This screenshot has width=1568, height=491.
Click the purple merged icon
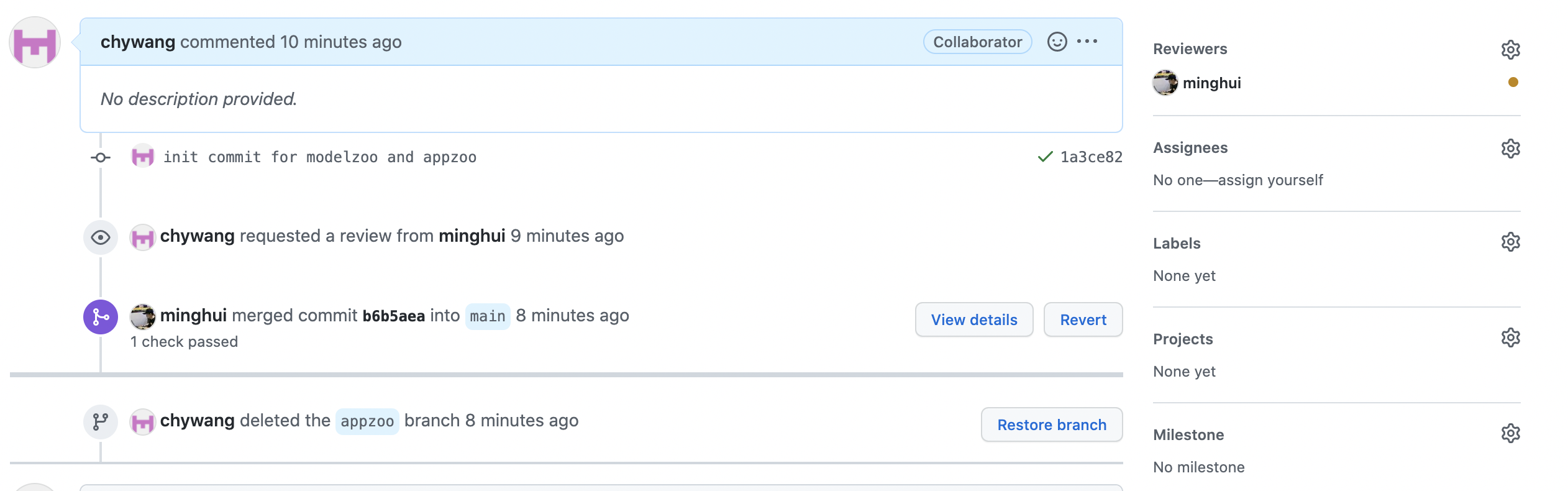pyautogui.click(x=101, y=317)
